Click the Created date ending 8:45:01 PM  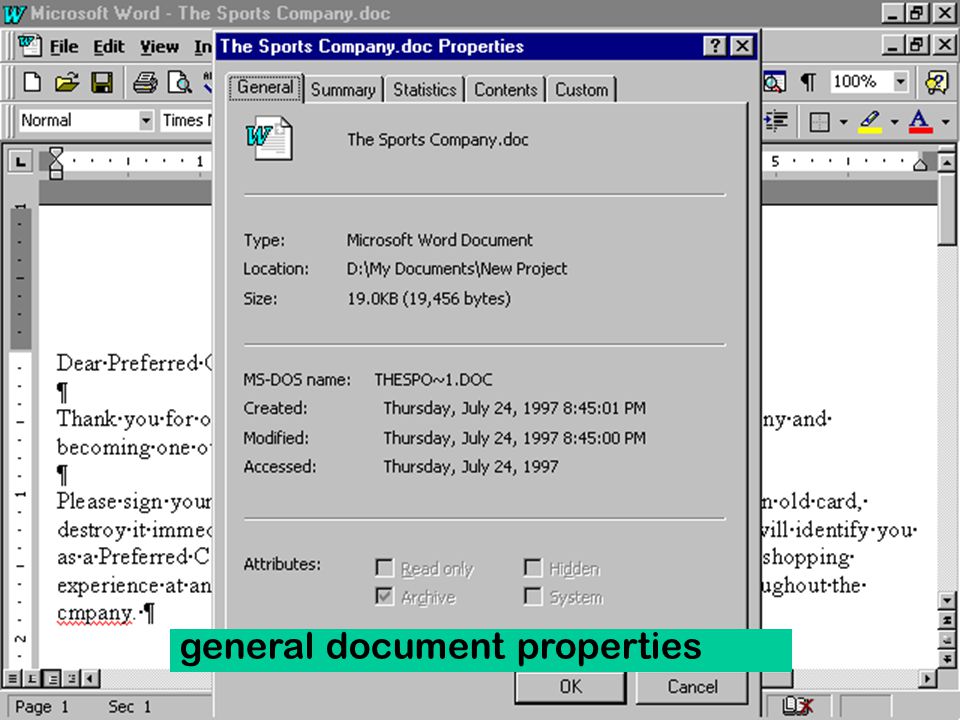click(x=514, y=408)
